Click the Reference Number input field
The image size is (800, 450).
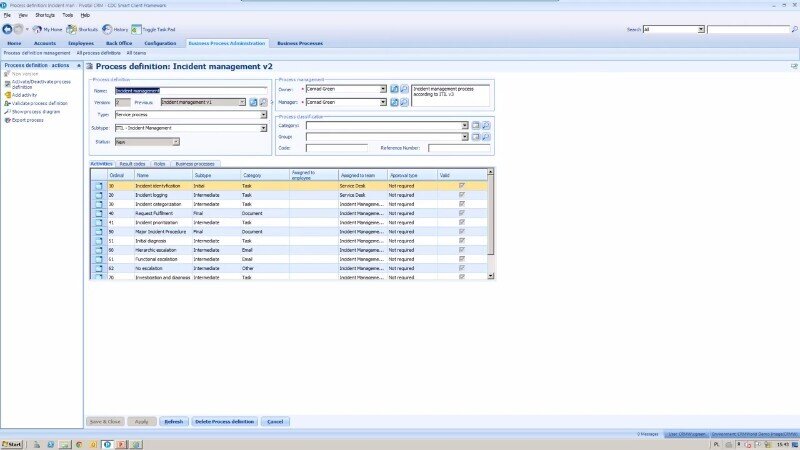click(x=459, y=148)
